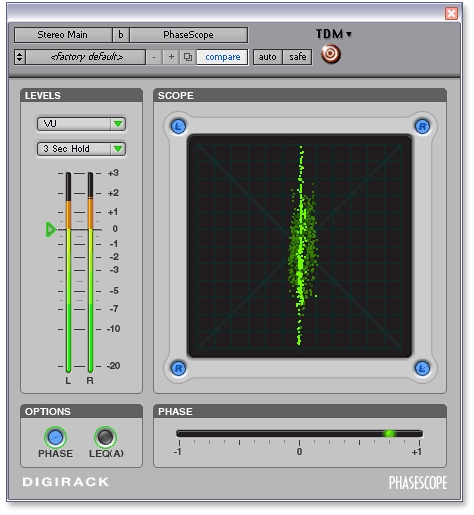Click the LEVELS panel header
The image size is (474, 515).
pyautogui.click(x=81, y=95)
